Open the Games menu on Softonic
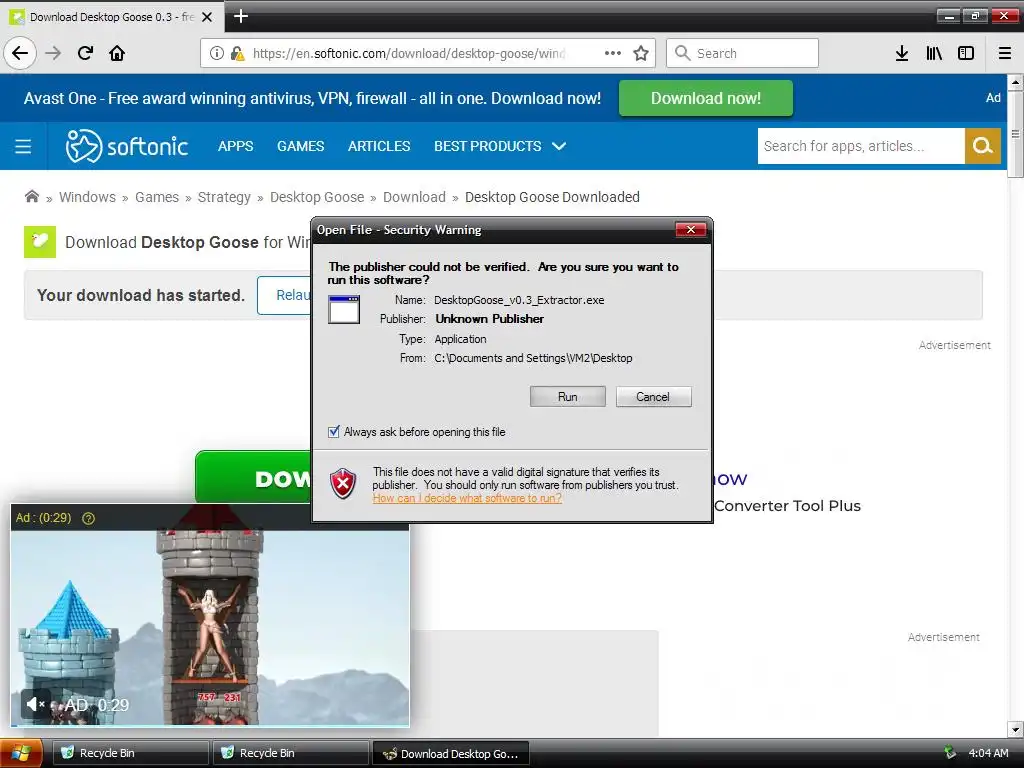Image resolution: width=1024 pixels, height=768 pixels. click(x=300, y=146)
